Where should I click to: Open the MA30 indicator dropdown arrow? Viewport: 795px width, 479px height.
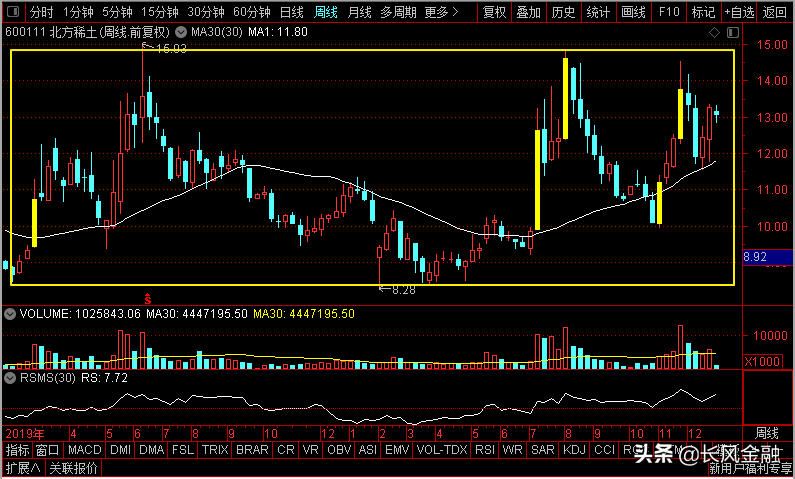click(180, 33)
